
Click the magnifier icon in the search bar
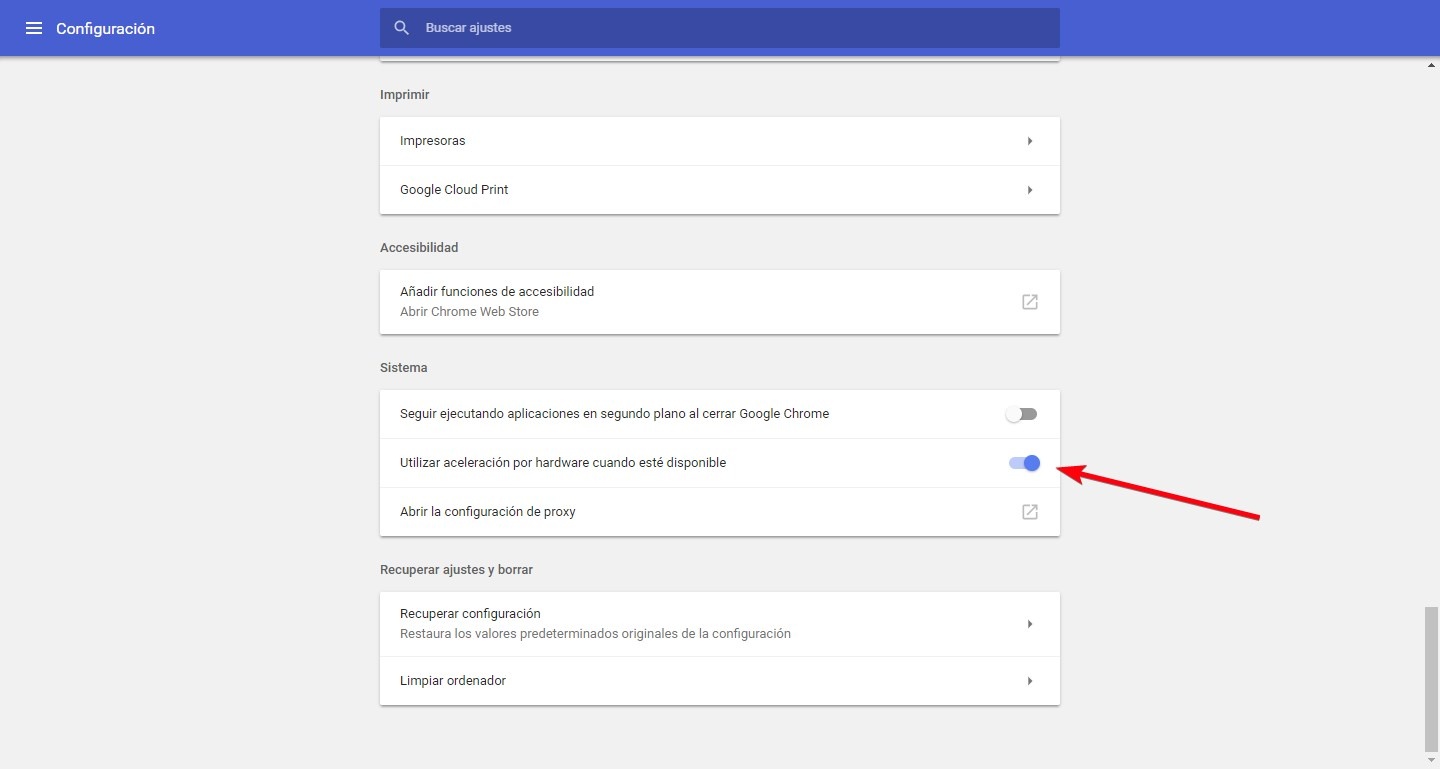point(402,28)
